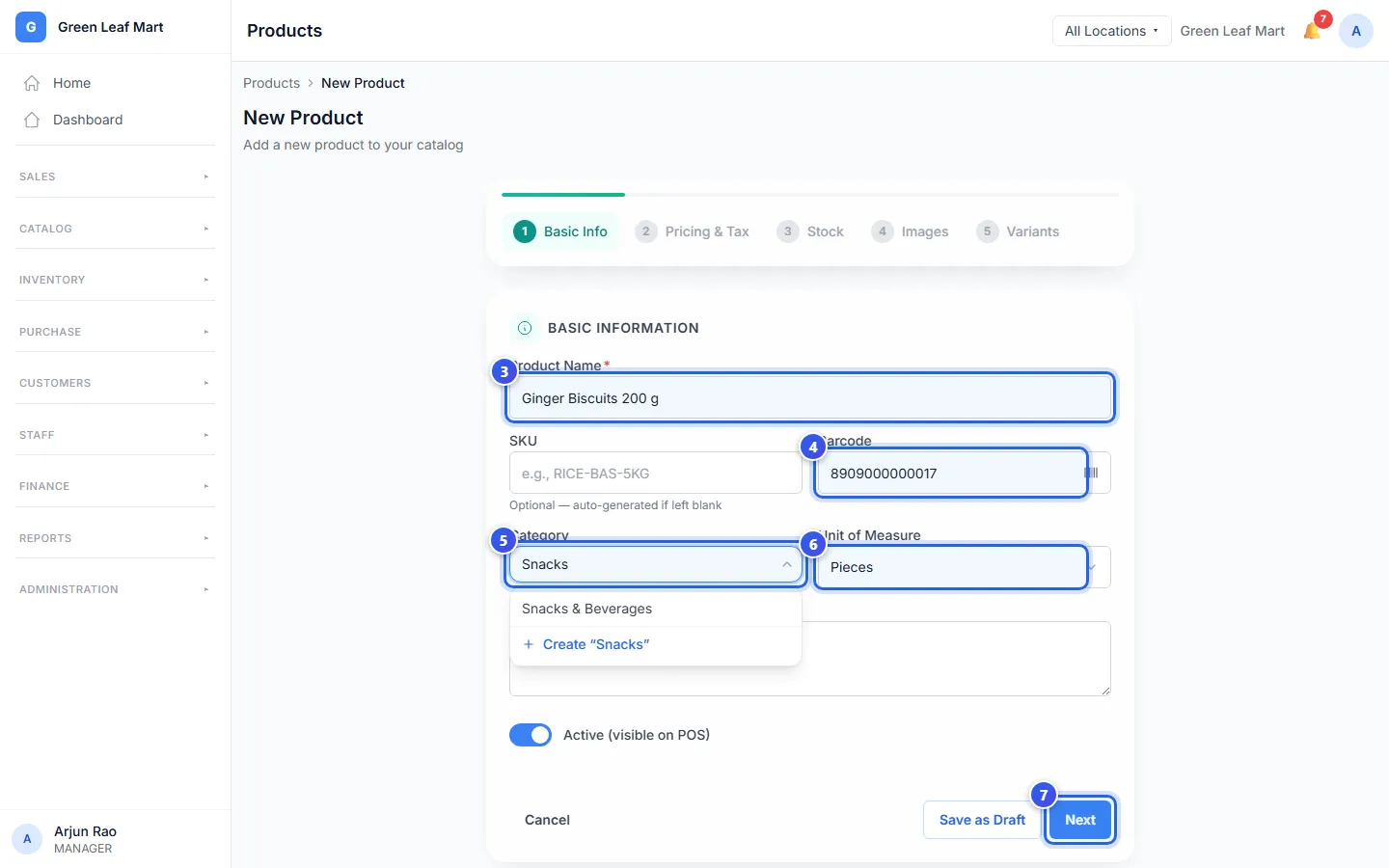
Task: Go to the Basic Info step
Action: pyautogui.click(x=560, y=231)
